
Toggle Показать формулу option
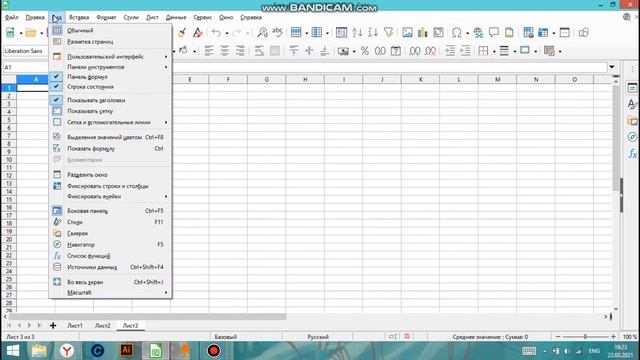click(x=110, y=149)
